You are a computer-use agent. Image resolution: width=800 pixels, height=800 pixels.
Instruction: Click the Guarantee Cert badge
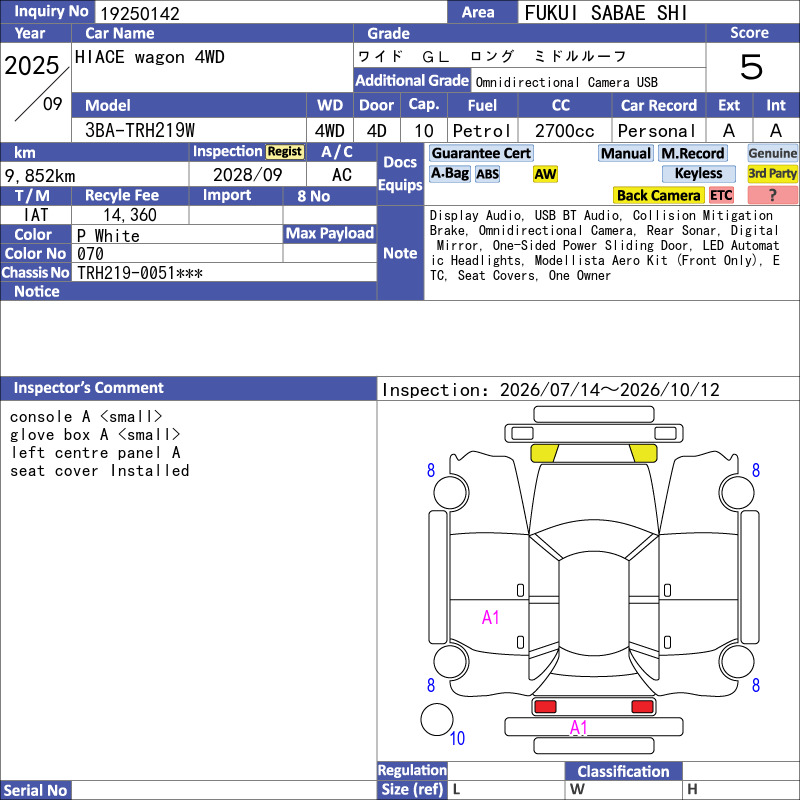[481, 153]
